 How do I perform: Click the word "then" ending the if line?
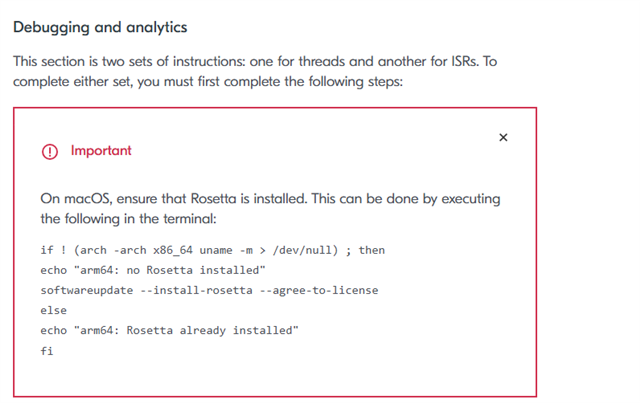click(371, 250)
